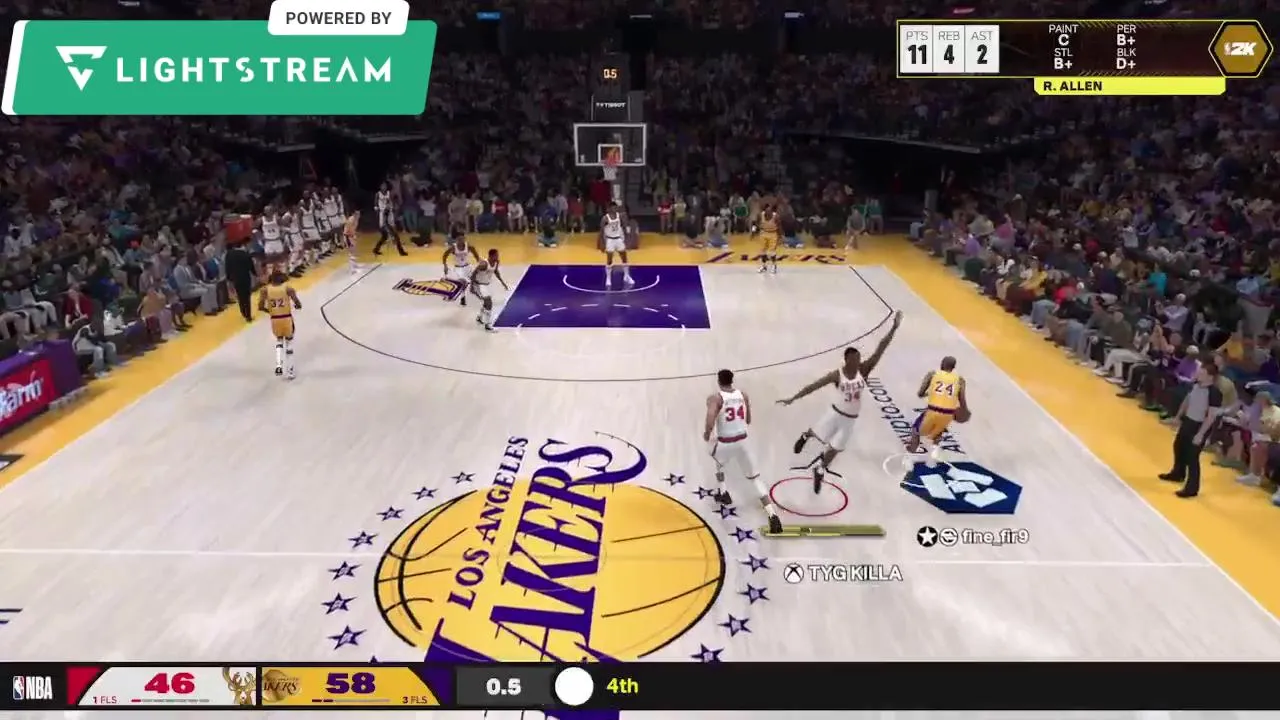Click the game clock reading 0.5

pos(503,686)
